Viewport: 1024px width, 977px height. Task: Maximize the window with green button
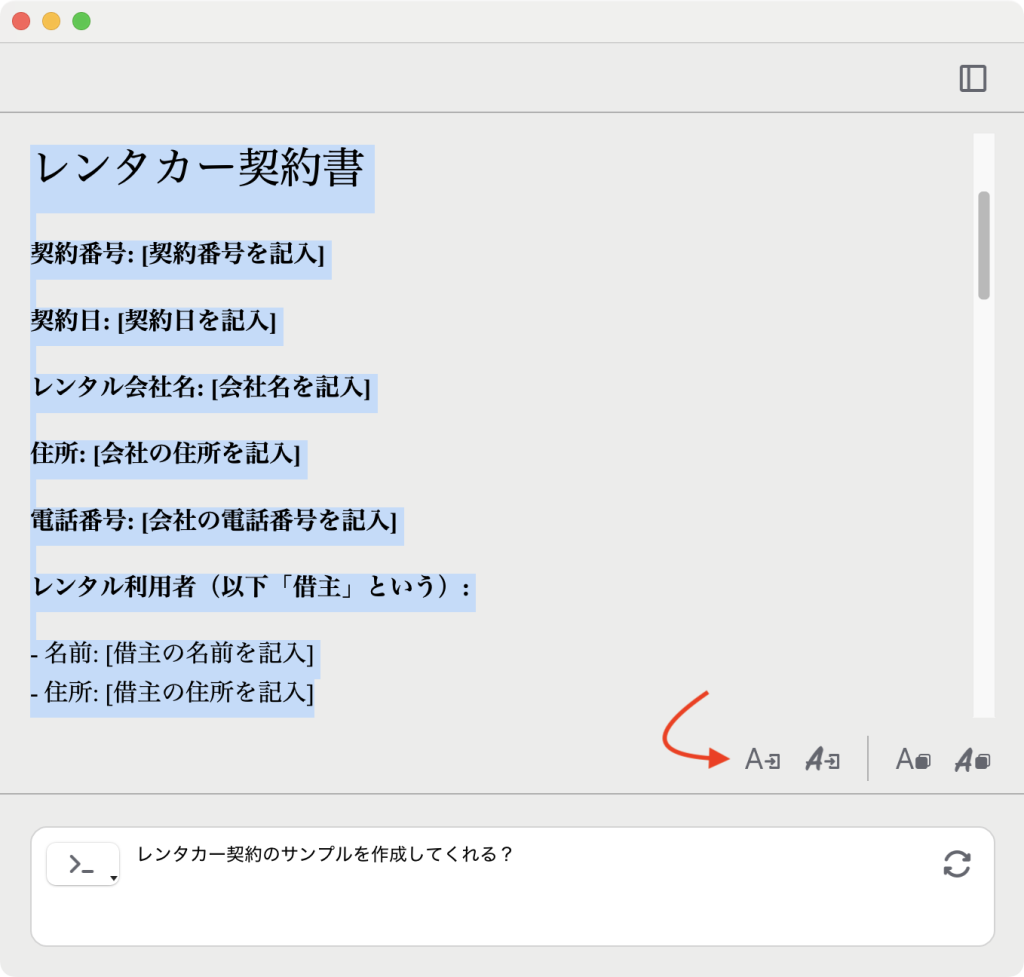(81, 21)
